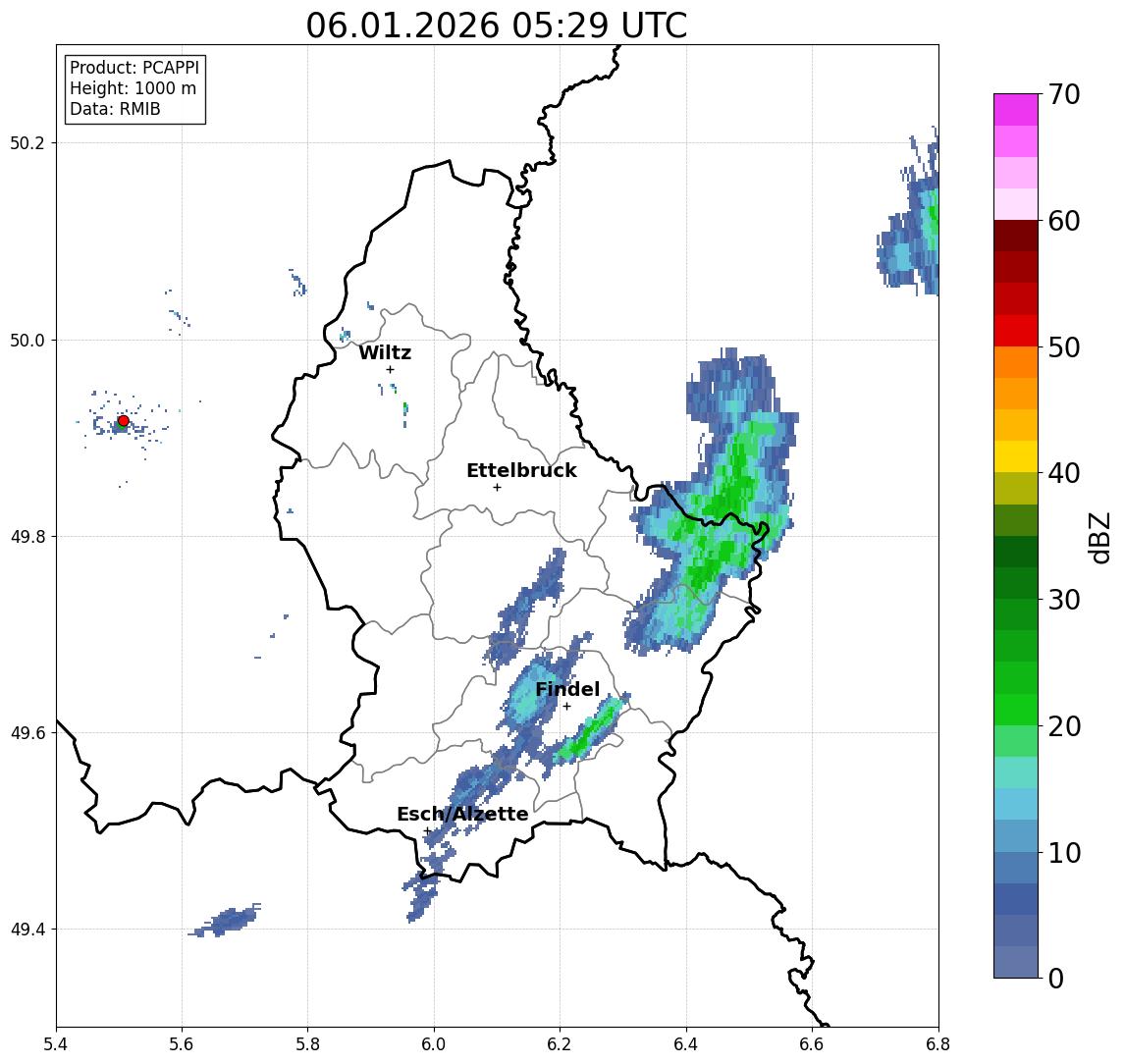
Task: Click the latitude tick label 49.8
Action: [x=27, y=536]
